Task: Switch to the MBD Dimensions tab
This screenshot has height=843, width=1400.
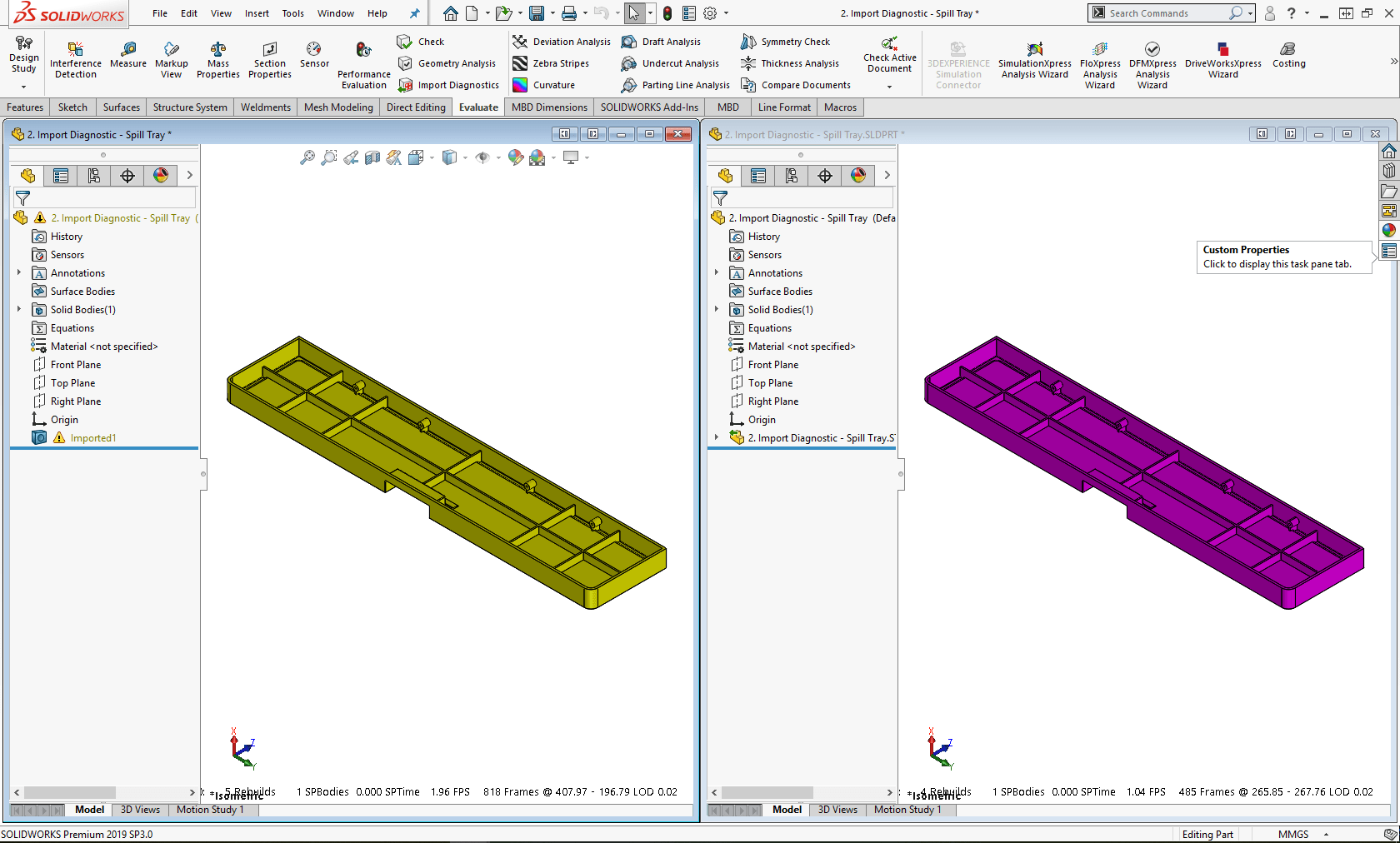Action: coord(549,107)
